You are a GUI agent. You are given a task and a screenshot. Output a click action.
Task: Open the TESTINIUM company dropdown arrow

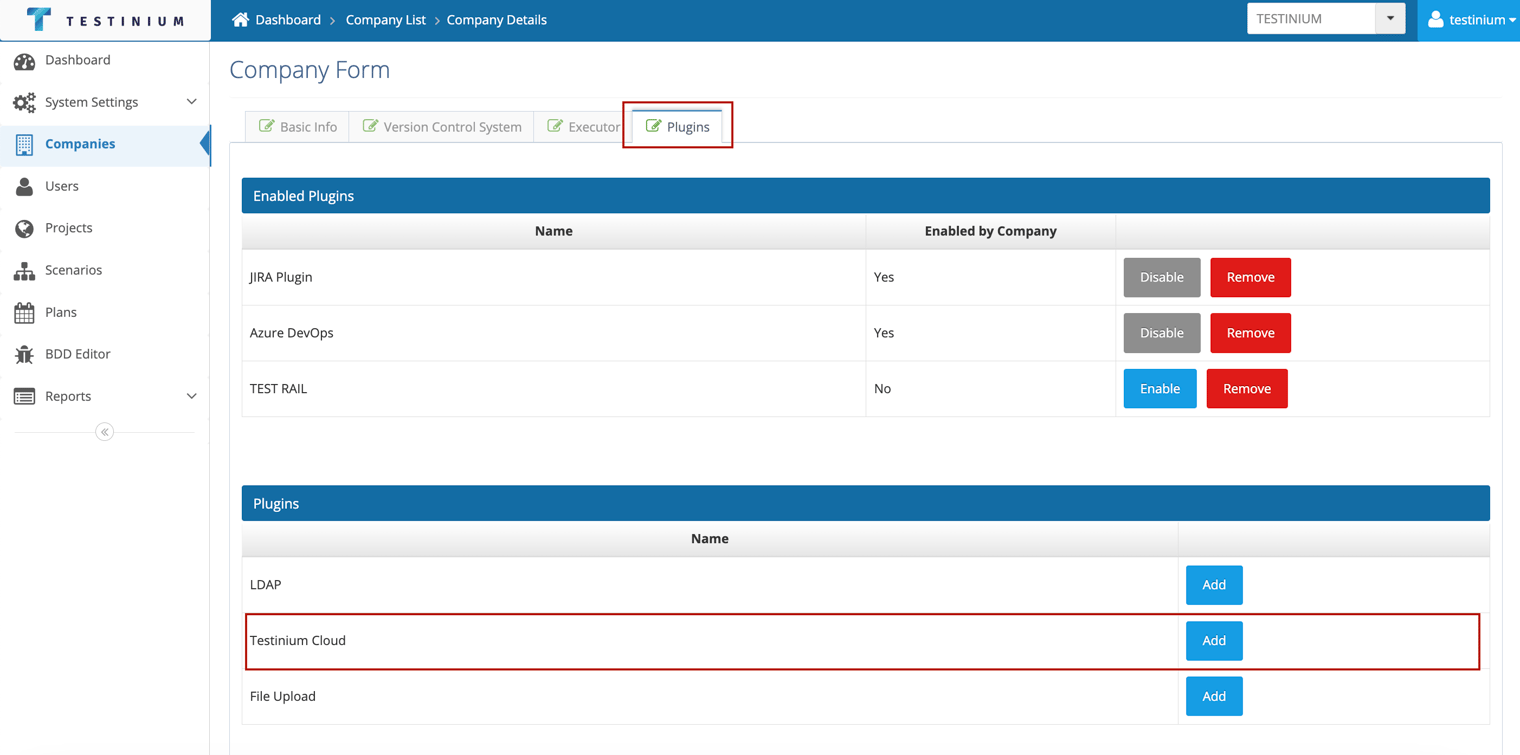(x=1390, y=19)
